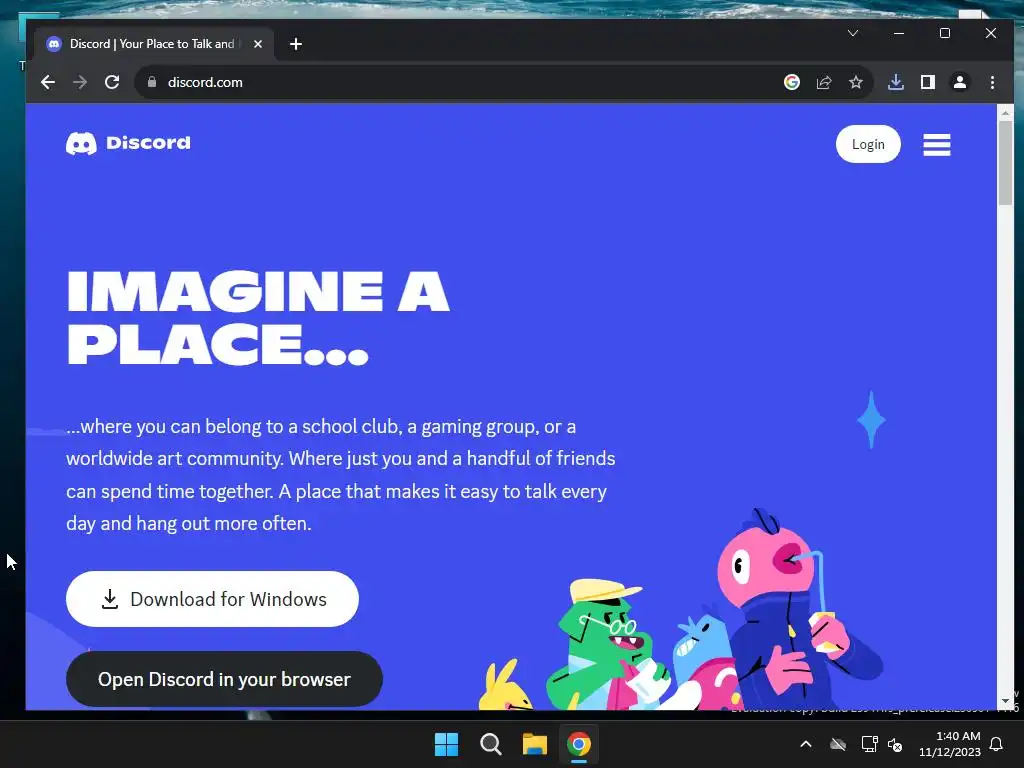Close the Discord tab
Image resolution: width=1024 pixels, height=768 pixels.
(x=258, y=44)
